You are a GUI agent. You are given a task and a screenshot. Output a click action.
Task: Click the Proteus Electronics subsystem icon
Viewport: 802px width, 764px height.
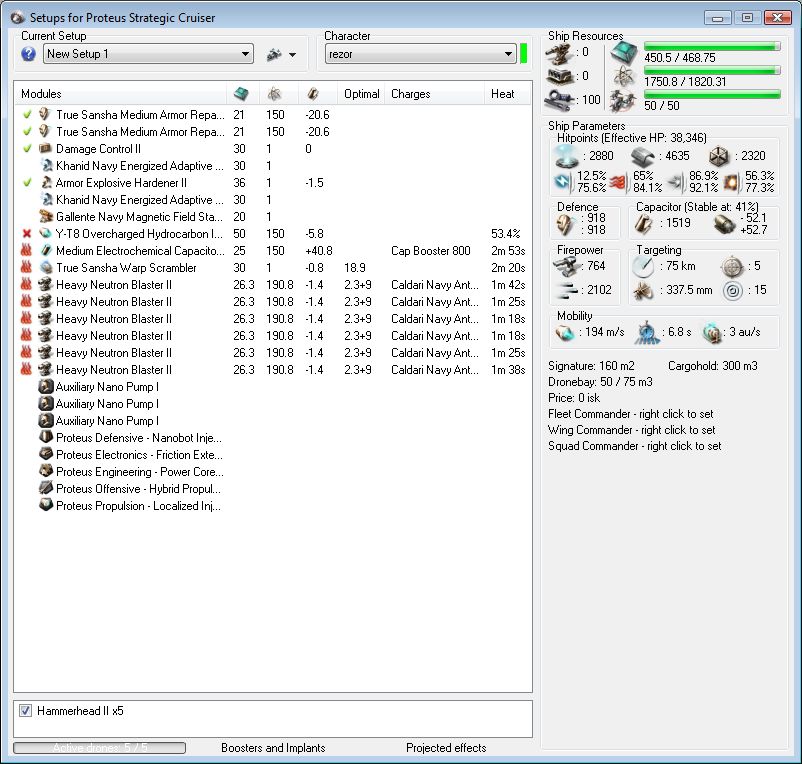46,454
